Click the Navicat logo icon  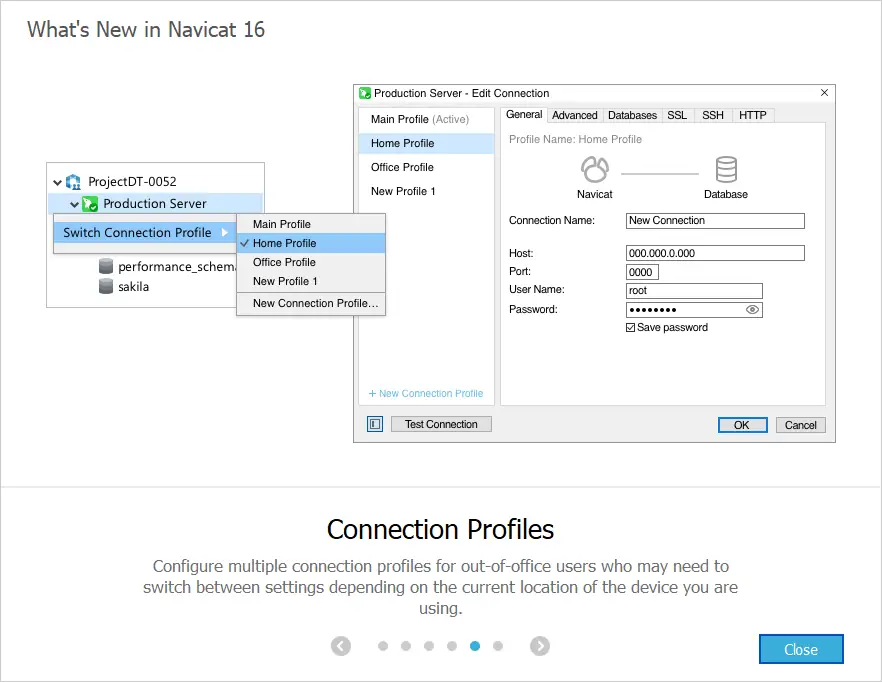[595, 169]
